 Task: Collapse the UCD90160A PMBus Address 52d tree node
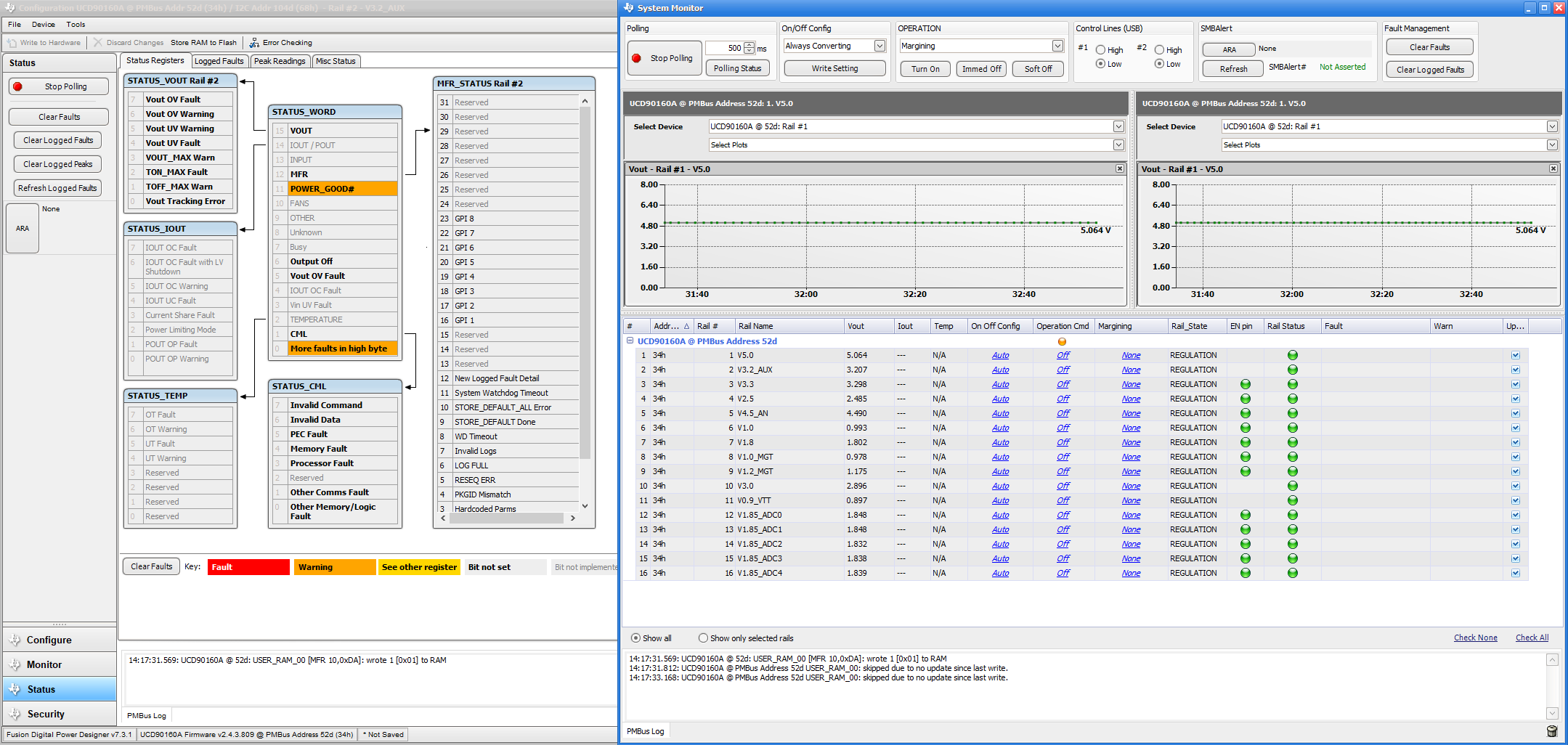pyautogui.click(x=630, y=341)
